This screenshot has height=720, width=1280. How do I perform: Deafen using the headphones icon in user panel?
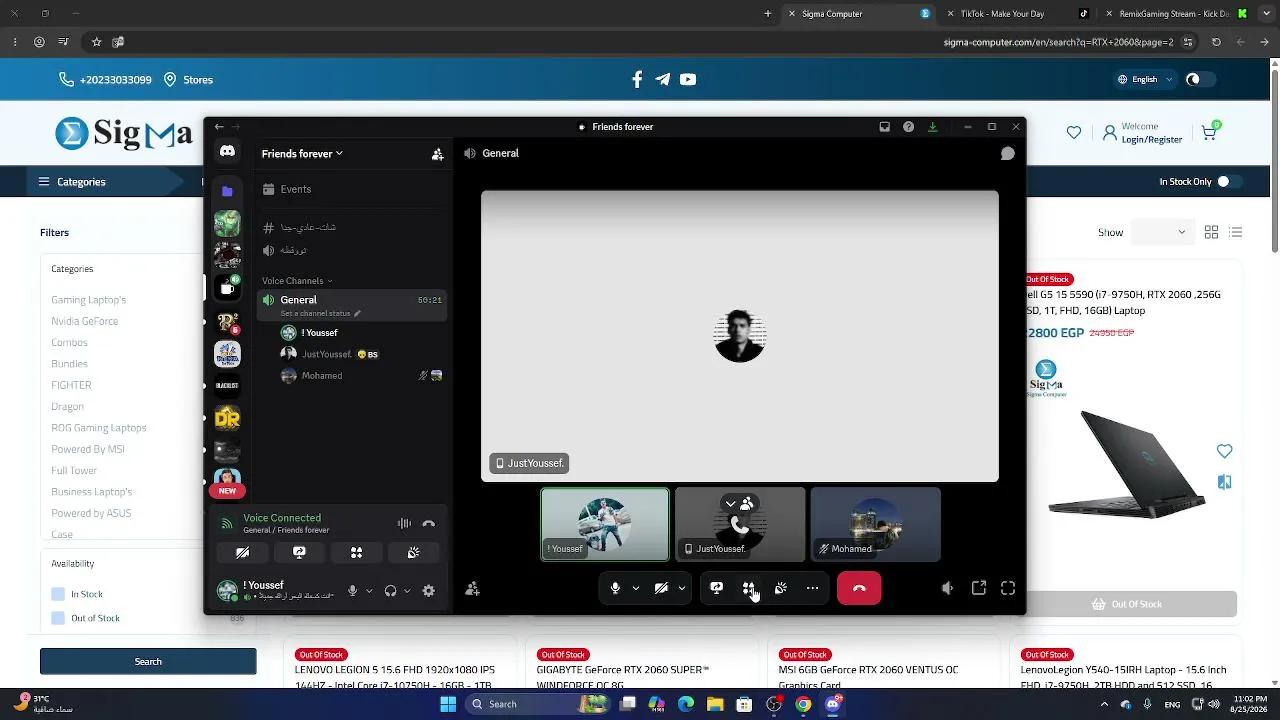pyautogui.click(x=391, y=591)
